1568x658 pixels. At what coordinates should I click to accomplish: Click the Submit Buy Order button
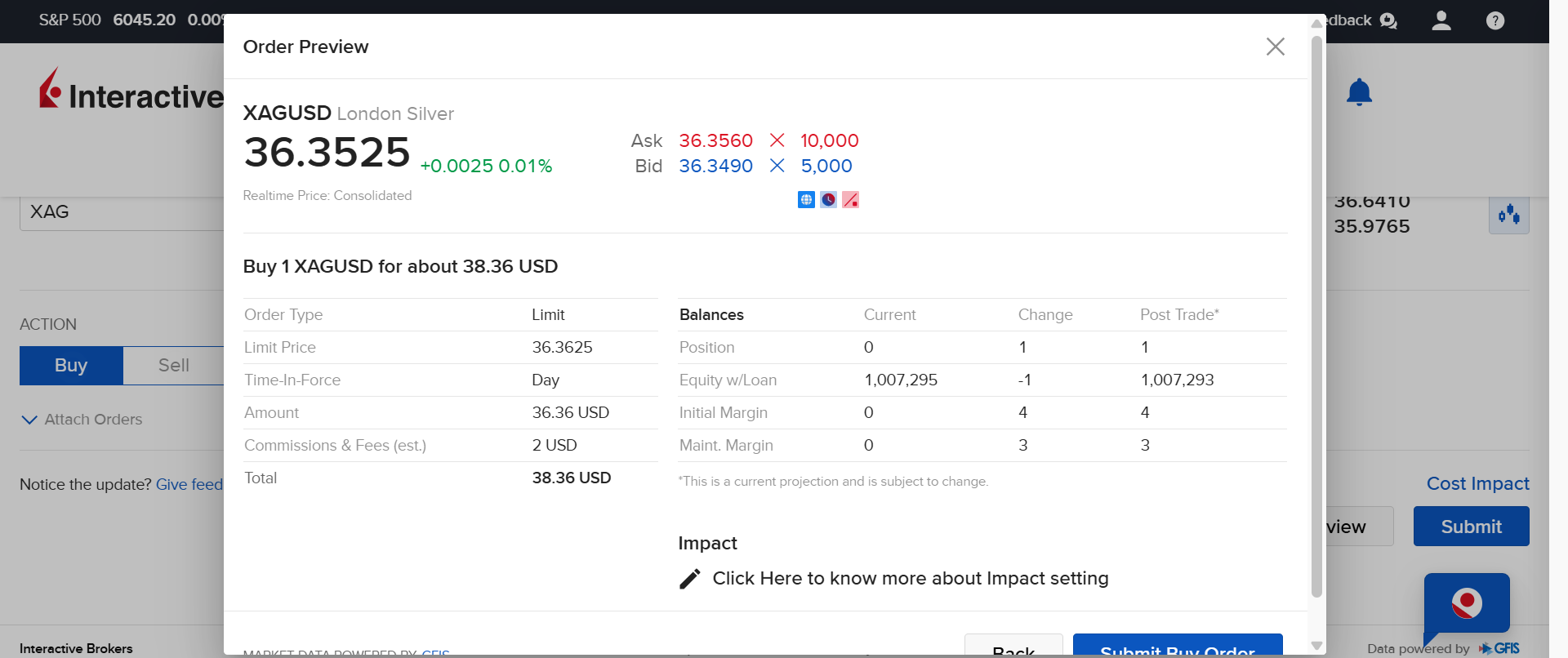[x=1178, y=645]
